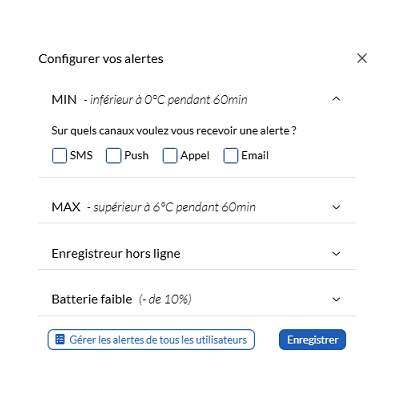Expand Enregistreur hors ligne chevron
Image resolution: width=408 pixels, height=399 pixels.
pos(336,254)
